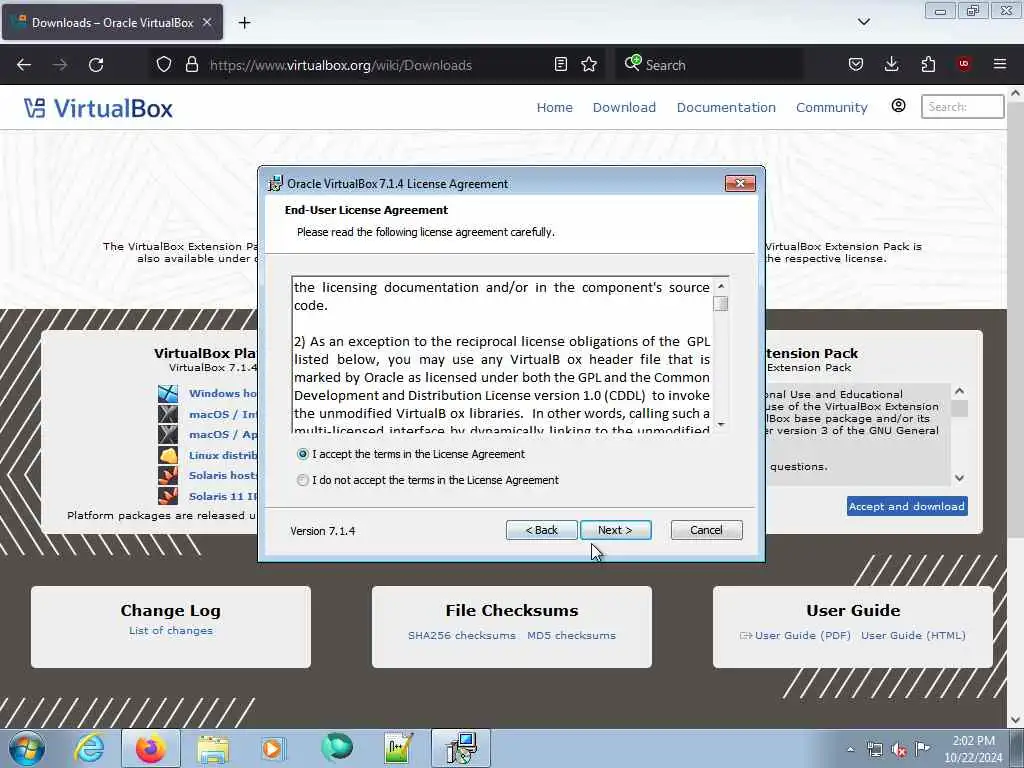Open Windows Start menu

click(x=27, y=748)
